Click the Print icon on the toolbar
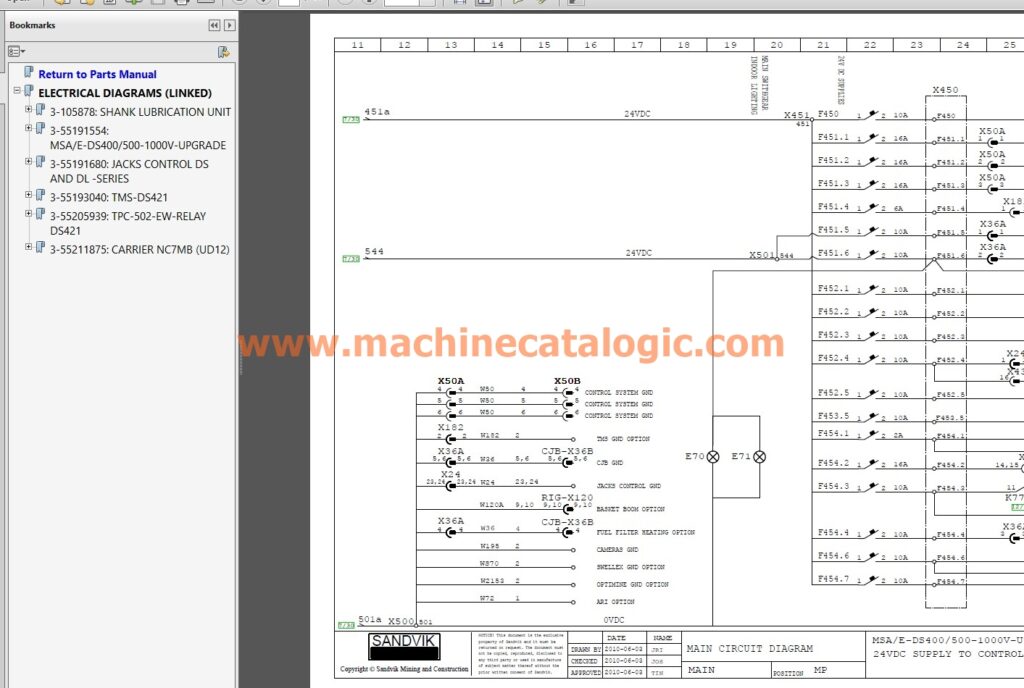This screenshot has width=1024, height=688. click(183, 4)
